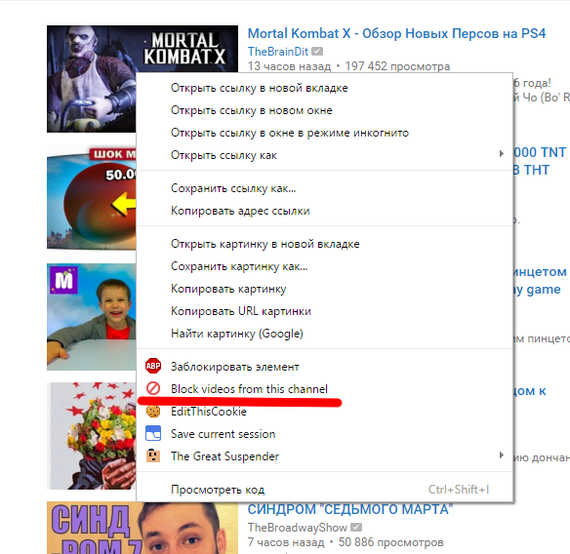Open the smiling boy video thumbnail
570x554 pixels.
(92, 317)
